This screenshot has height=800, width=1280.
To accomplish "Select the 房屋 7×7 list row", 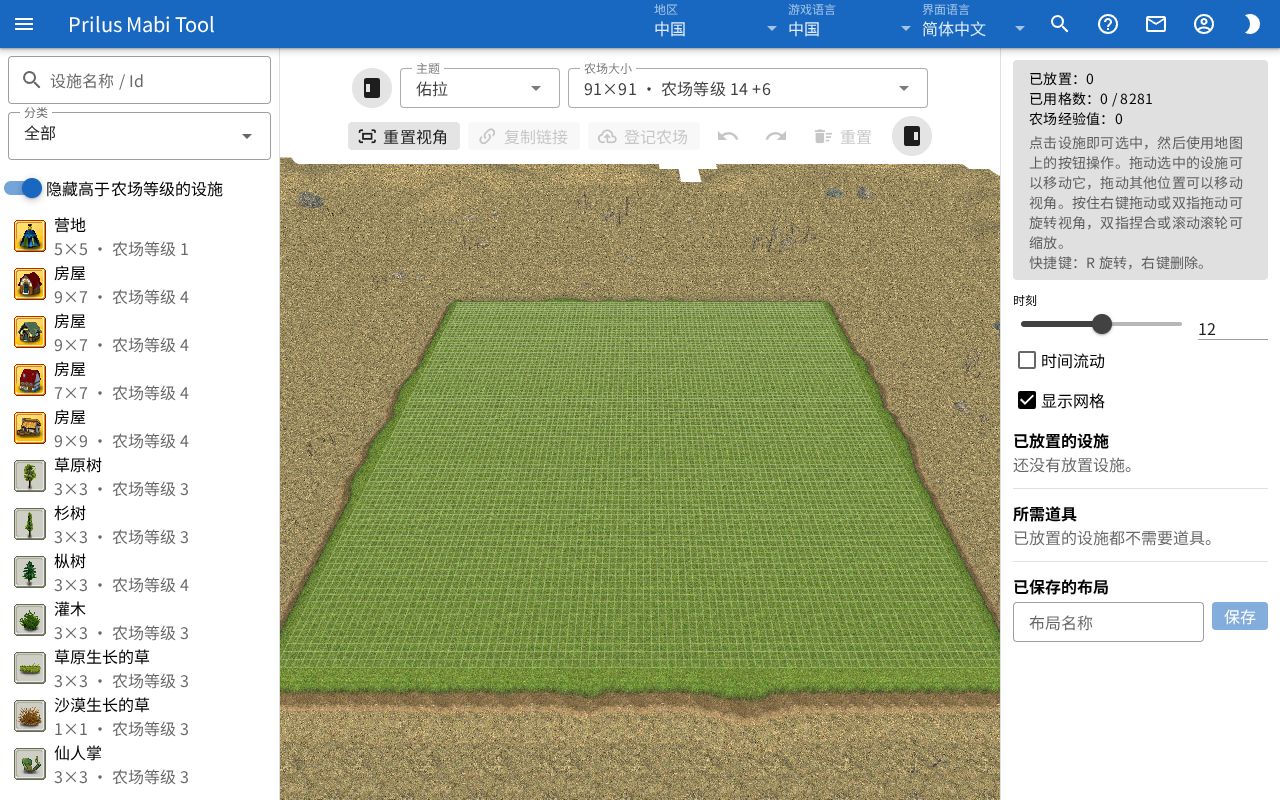I will pos(139,380).
